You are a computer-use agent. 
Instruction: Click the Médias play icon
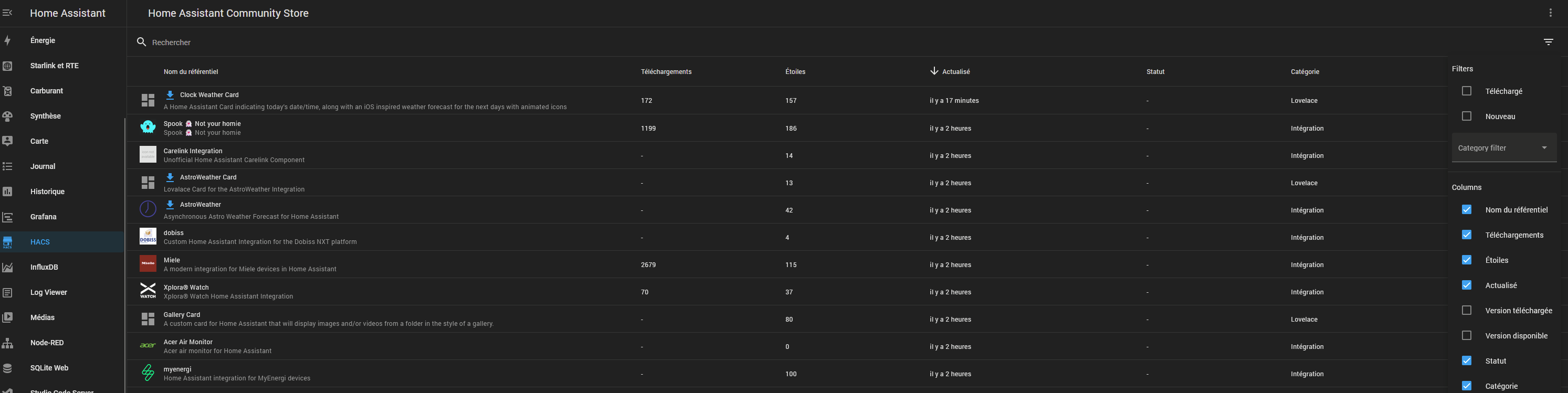point(7,317)
